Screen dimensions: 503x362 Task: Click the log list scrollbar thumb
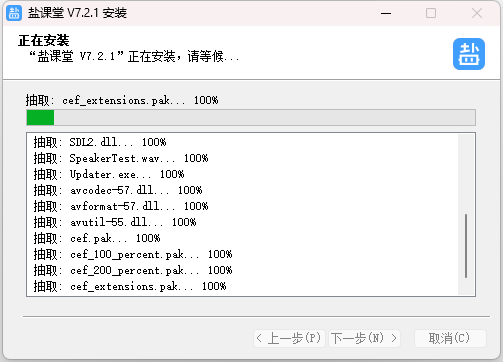click(x=466, y=246)
